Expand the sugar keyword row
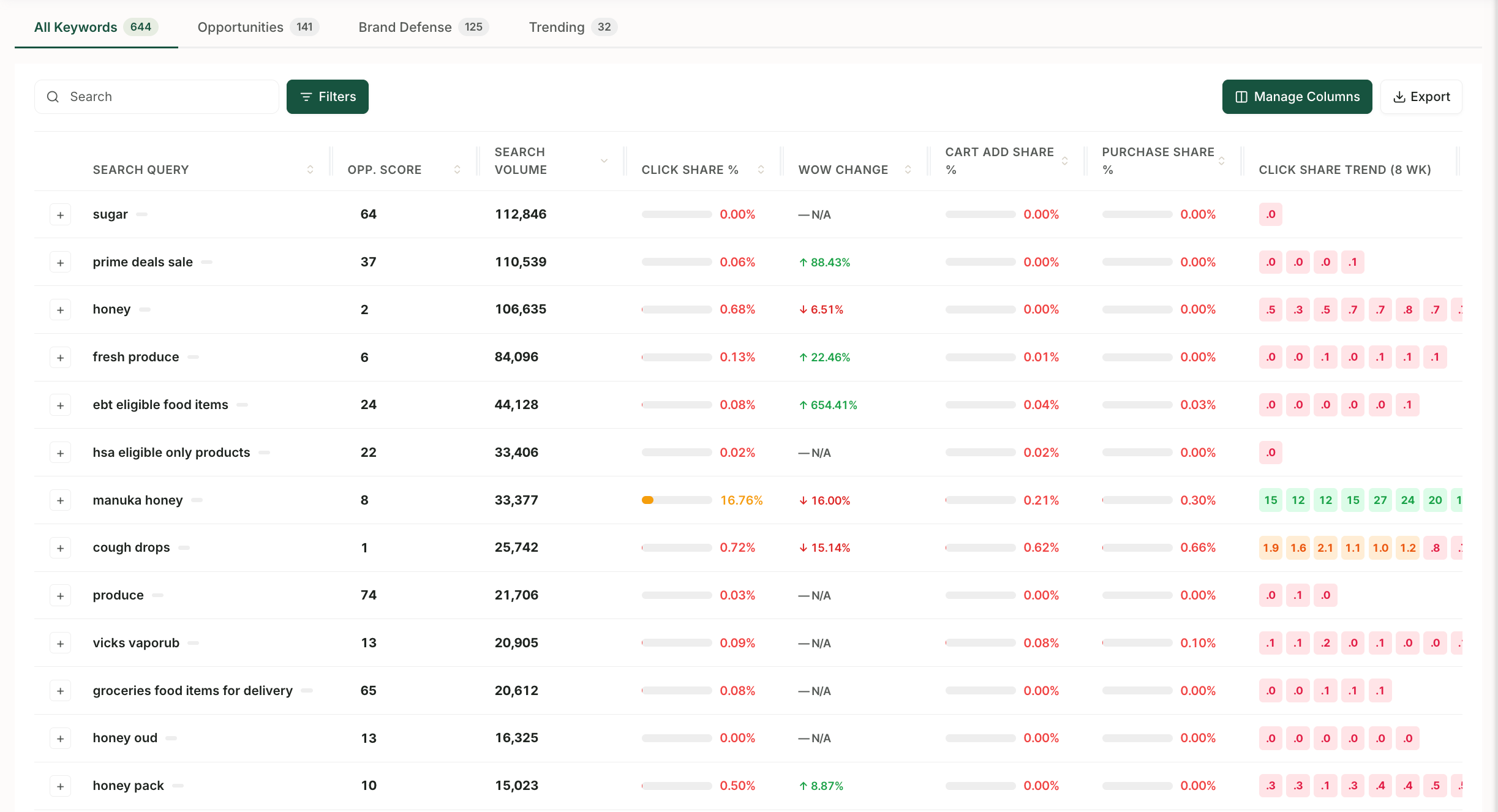This screenshot has height=812, width=1498. (60, 215)
